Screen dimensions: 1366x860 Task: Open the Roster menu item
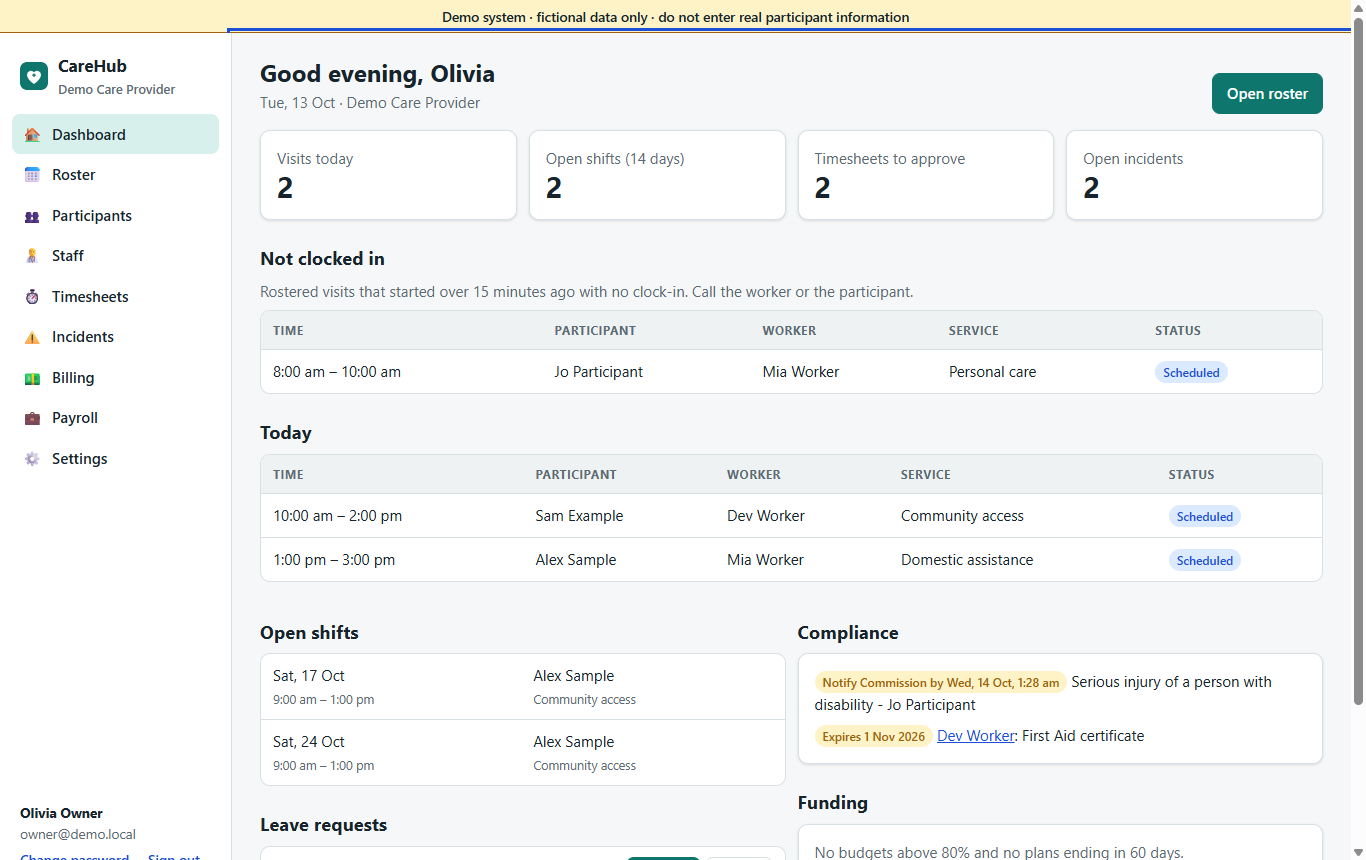pyautogui.click(x=115, y=175)
